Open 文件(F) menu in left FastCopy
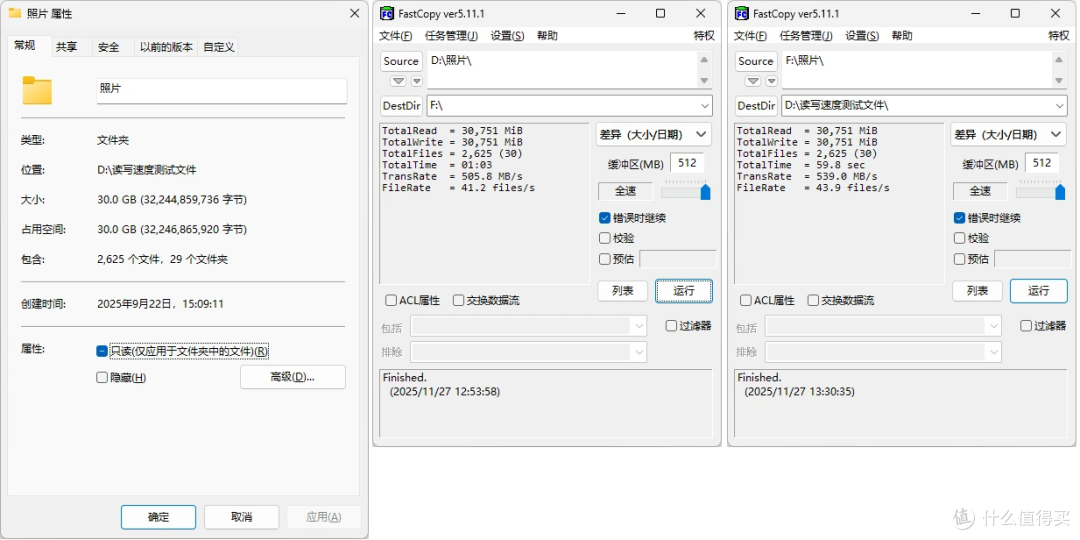This screenshot has width=1080, height=540. click(x=396, y=36)
